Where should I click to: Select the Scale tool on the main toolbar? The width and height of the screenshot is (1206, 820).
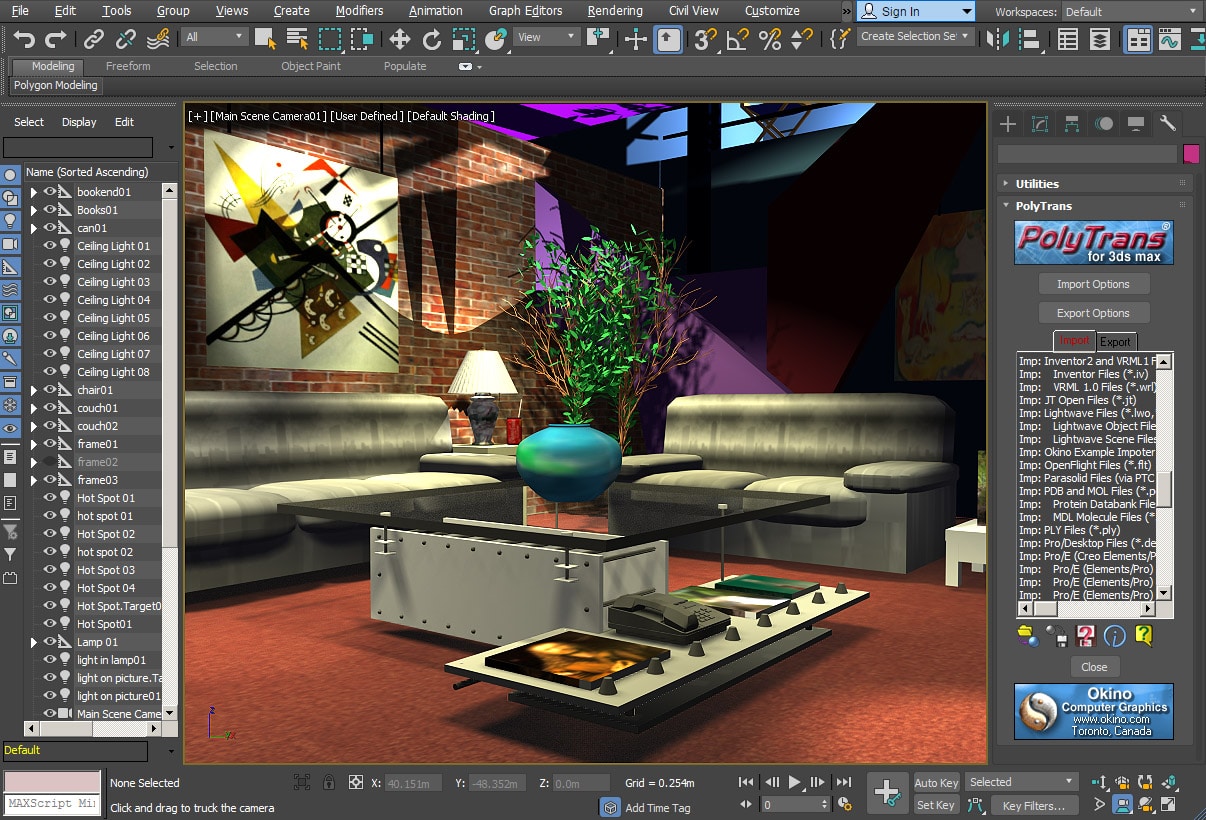coord(463,40)
